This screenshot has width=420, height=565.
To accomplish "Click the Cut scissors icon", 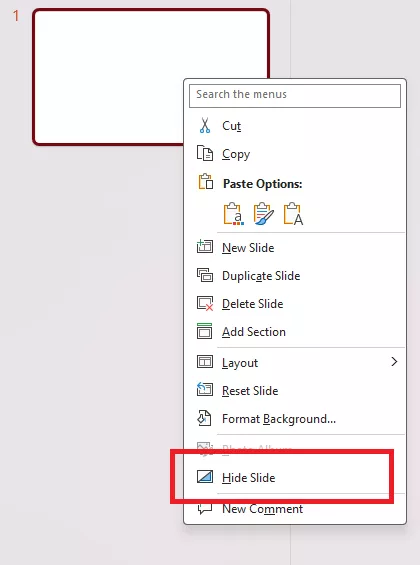I will pos(205,126).
